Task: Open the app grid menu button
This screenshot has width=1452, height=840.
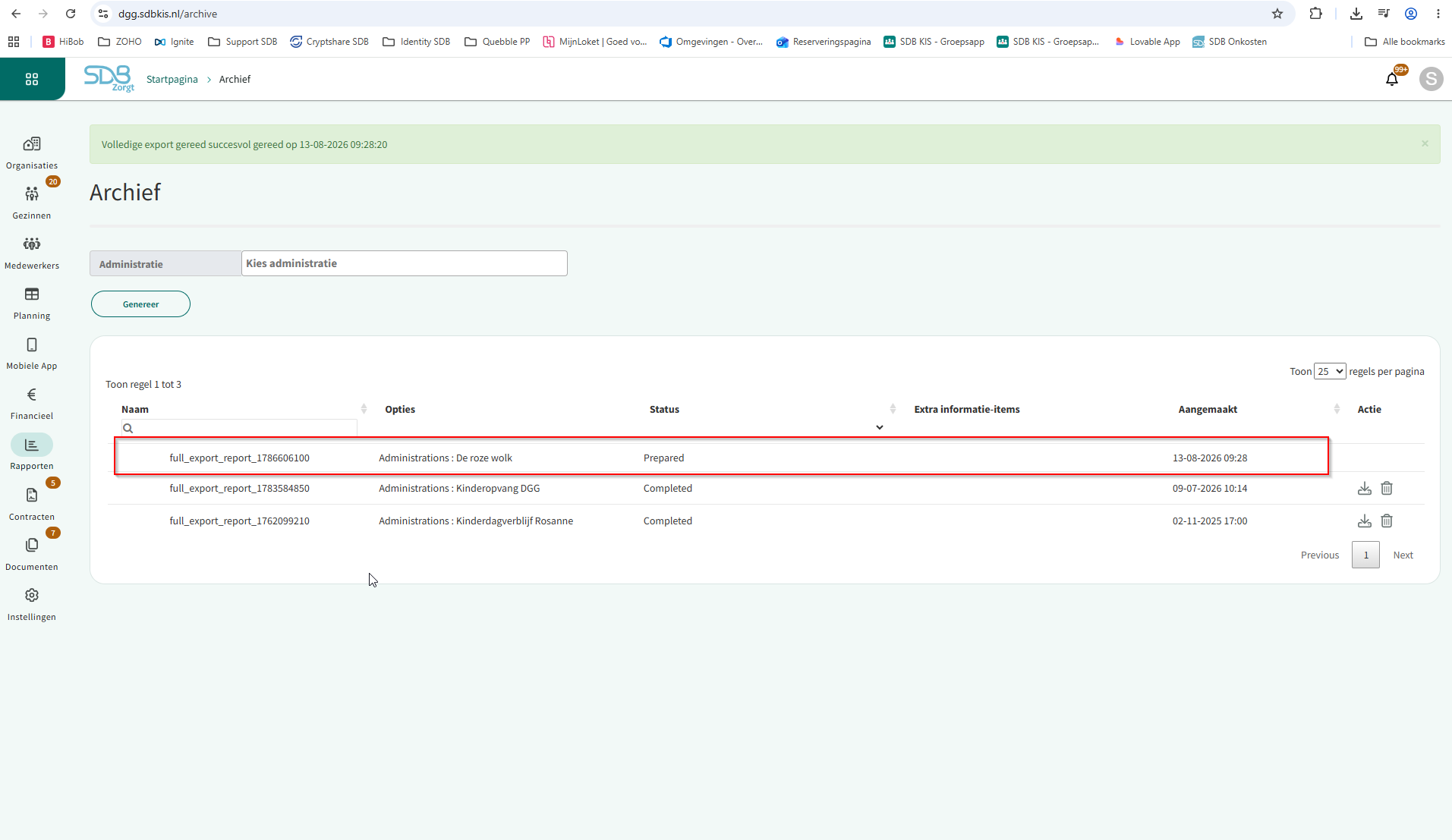Action: click(x=32, y=79)
